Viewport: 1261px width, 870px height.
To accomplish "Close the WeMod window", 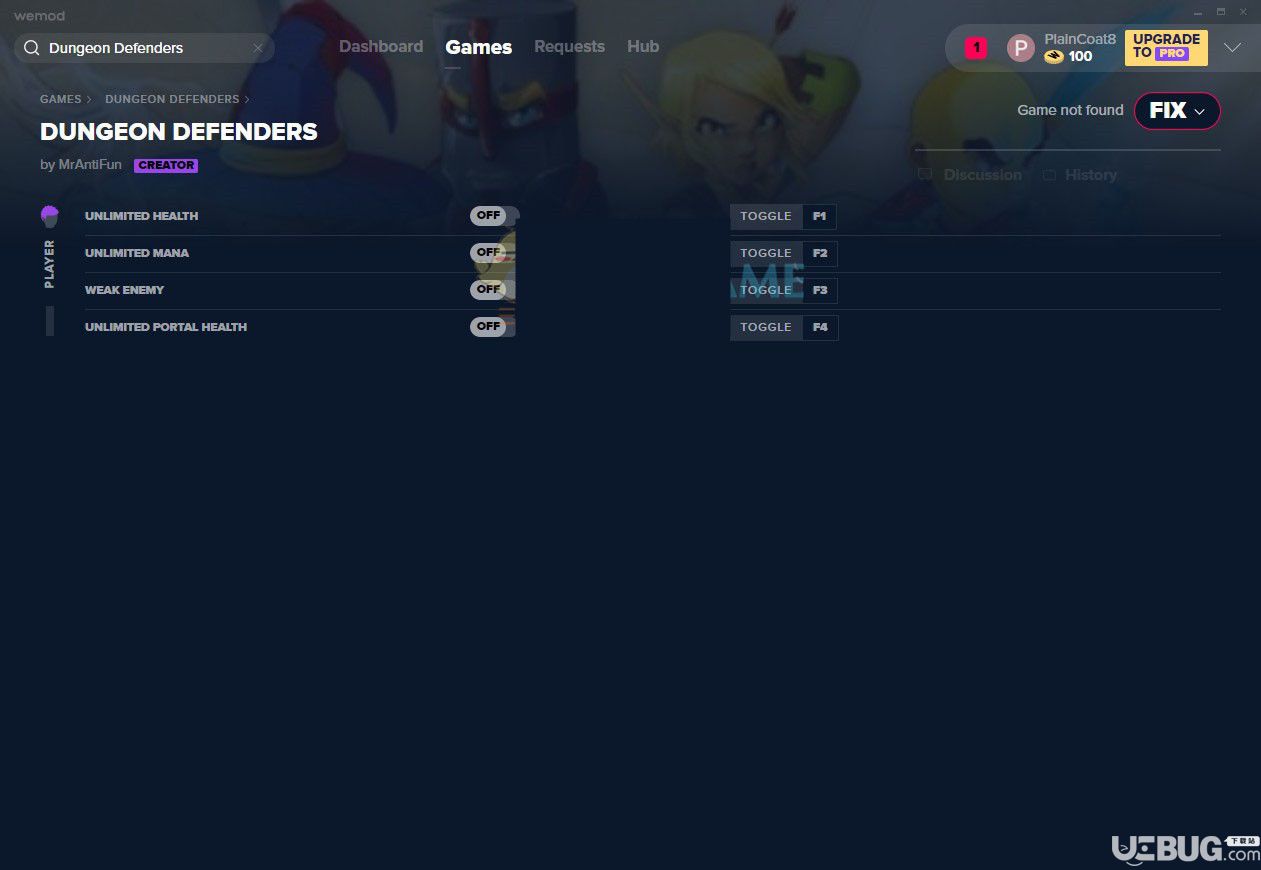I will [x=1243, y=11].
